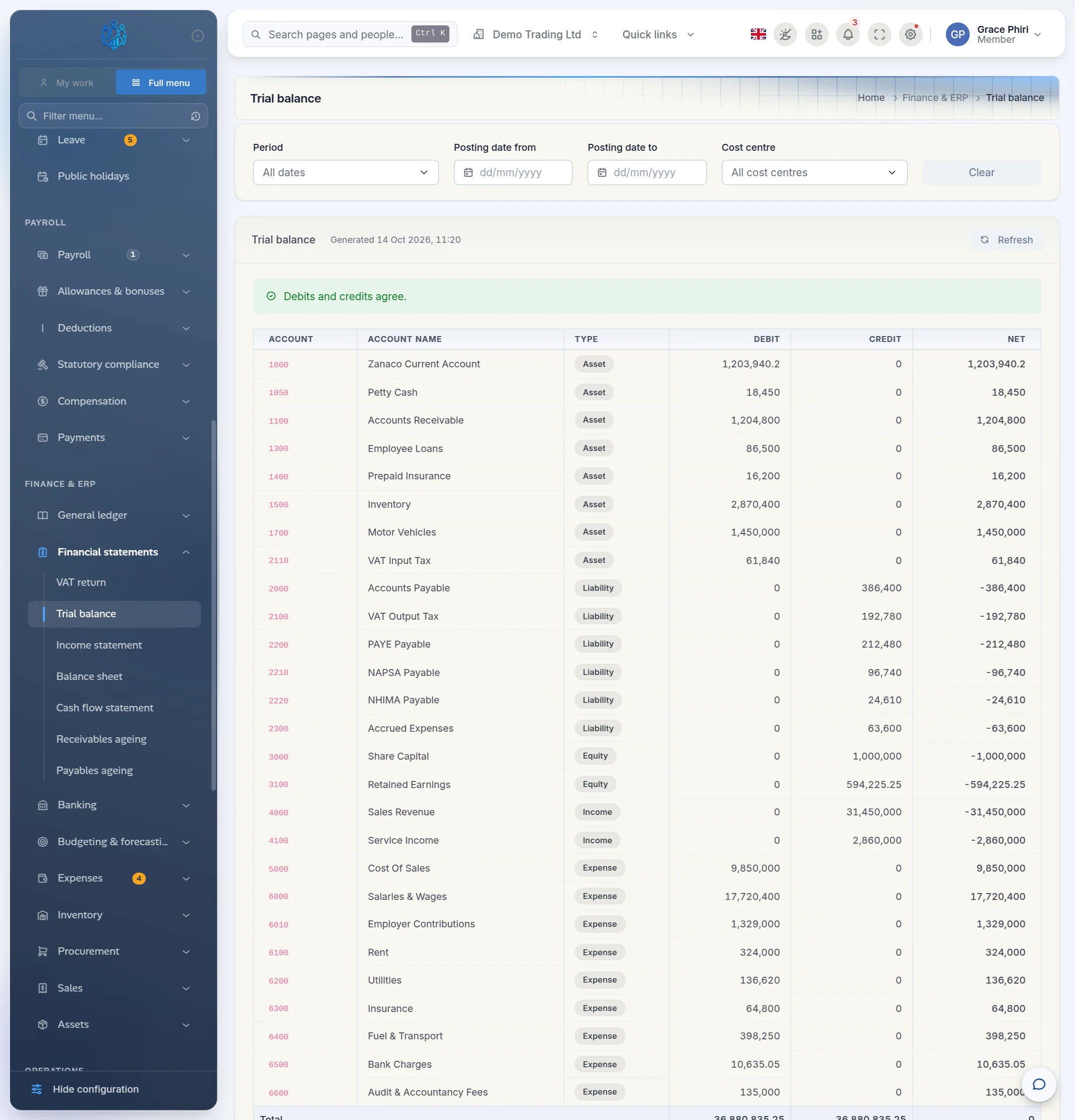The width and height of the screenshot is (1075, 1120).
Task: Switch to Full menu mode
Action: (x=161, y=83)
